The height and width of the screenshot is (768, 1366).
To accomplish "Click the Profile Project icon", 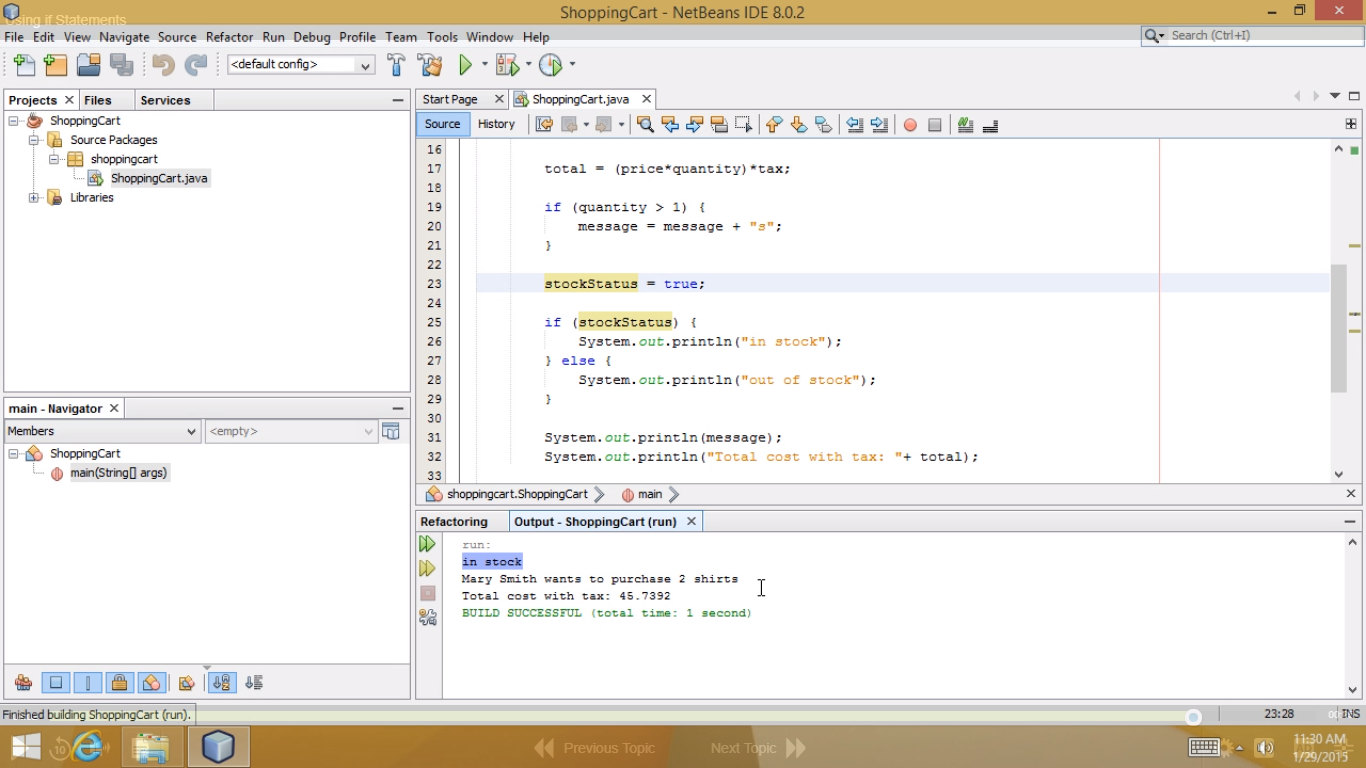I will 551,65.
